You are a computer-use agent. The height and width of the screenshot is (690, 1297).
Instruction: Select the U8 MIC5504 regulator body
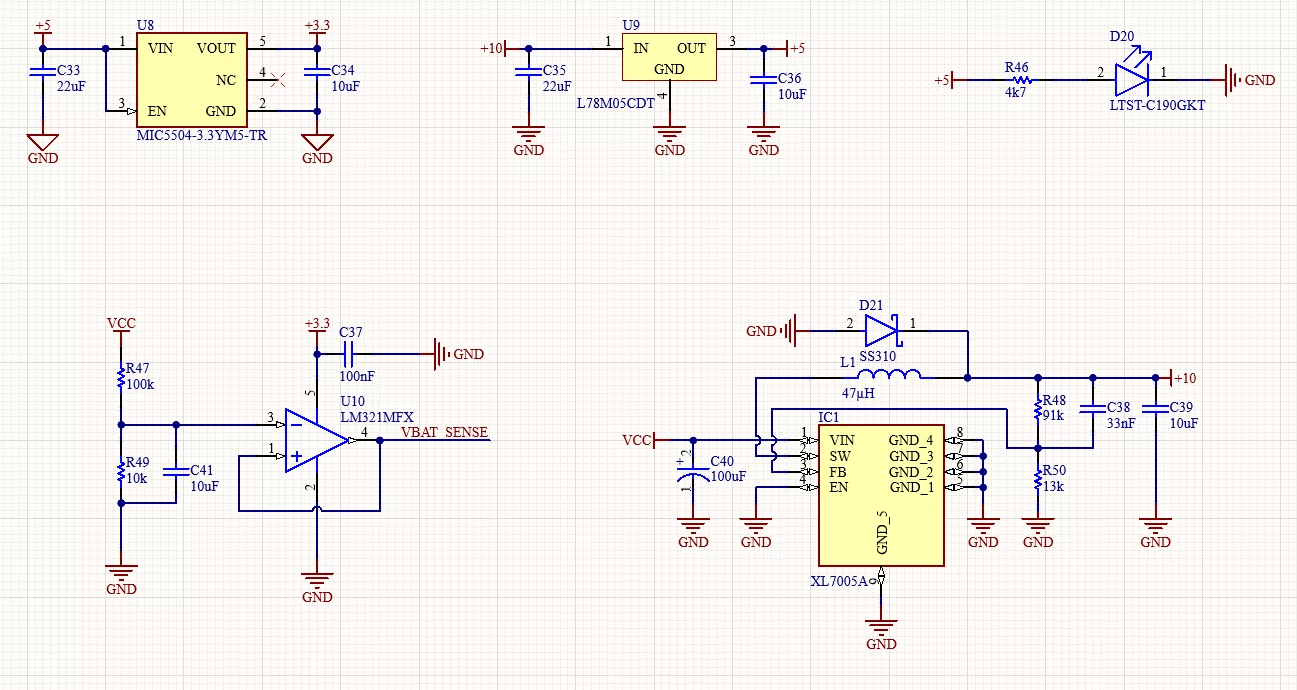pos(192,79)
